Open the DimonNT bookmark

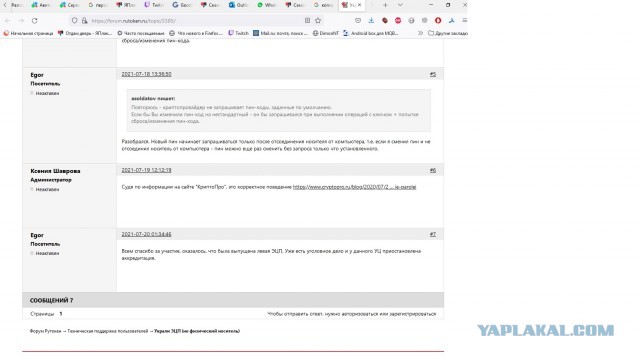click(x=326, y=33)
